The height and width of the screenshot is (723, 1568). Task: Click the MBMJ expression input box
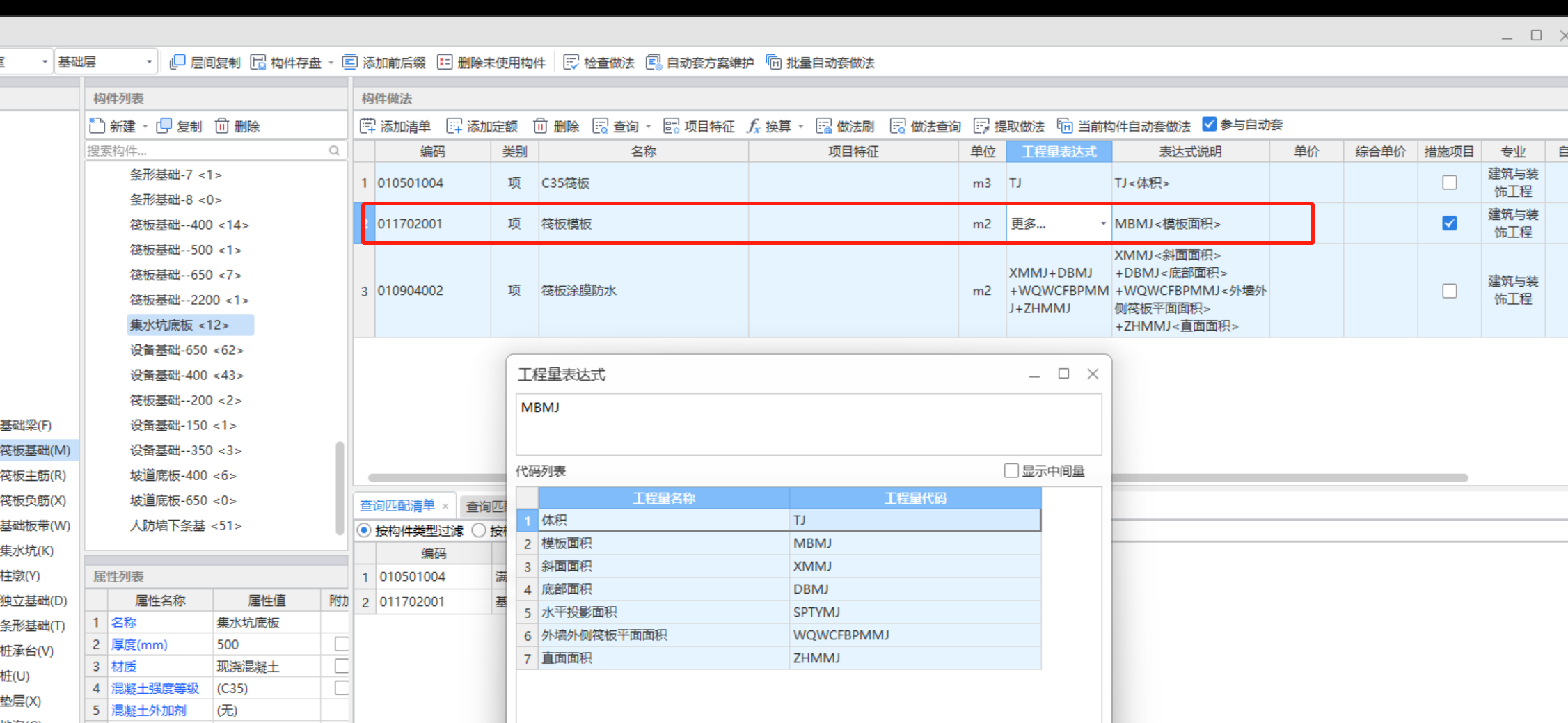click(x=809, y=424)
